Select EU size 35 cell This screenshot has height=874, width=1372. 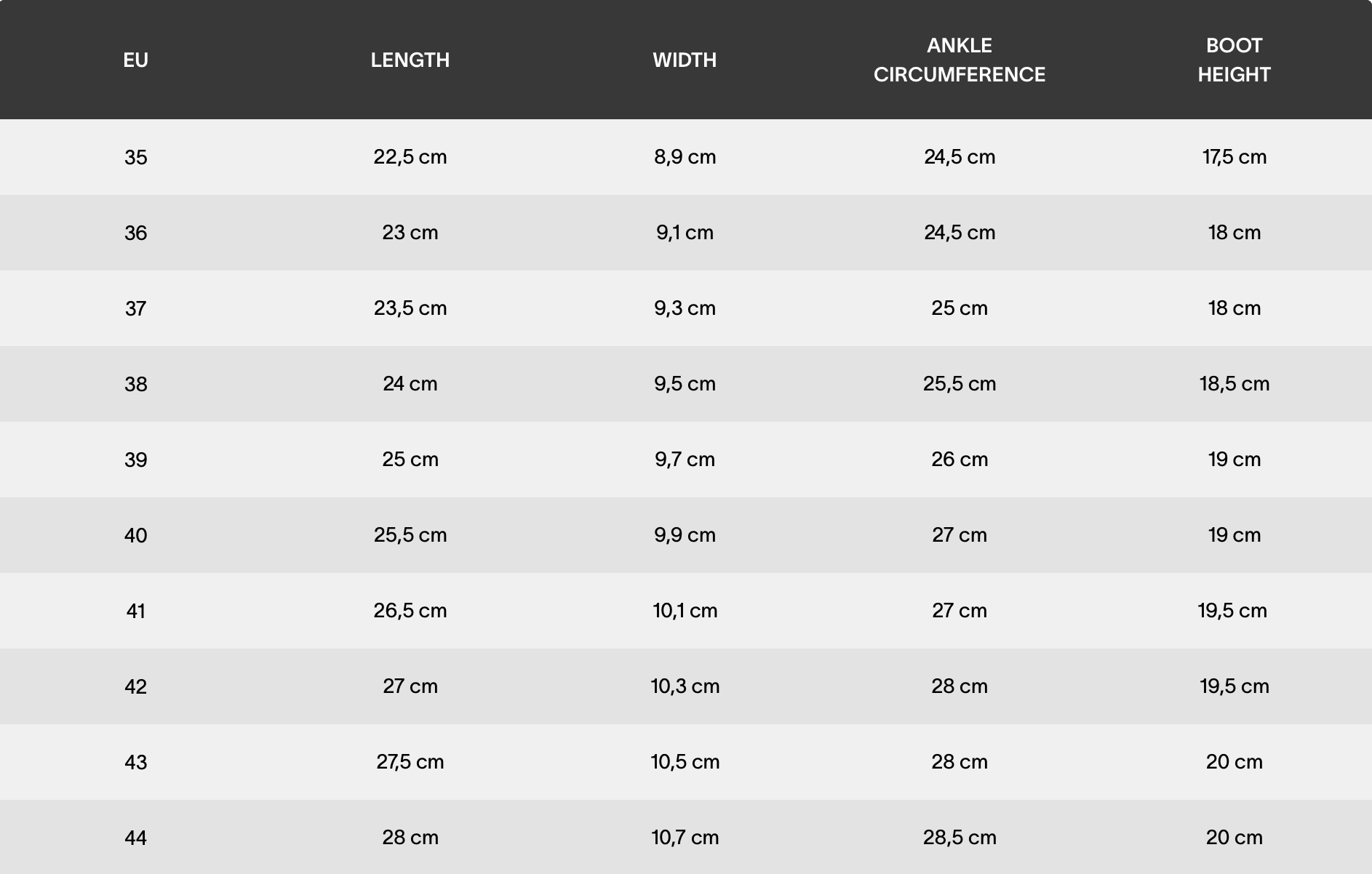(x=136, y=157)
